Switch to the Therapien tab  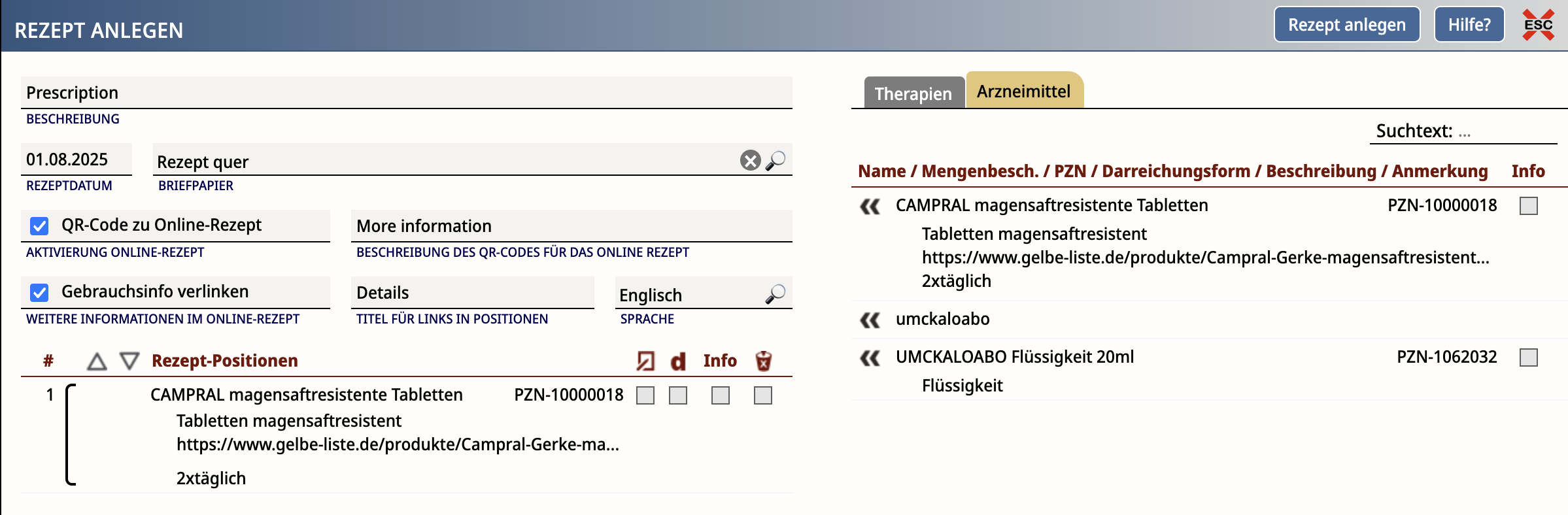[913, 93]
